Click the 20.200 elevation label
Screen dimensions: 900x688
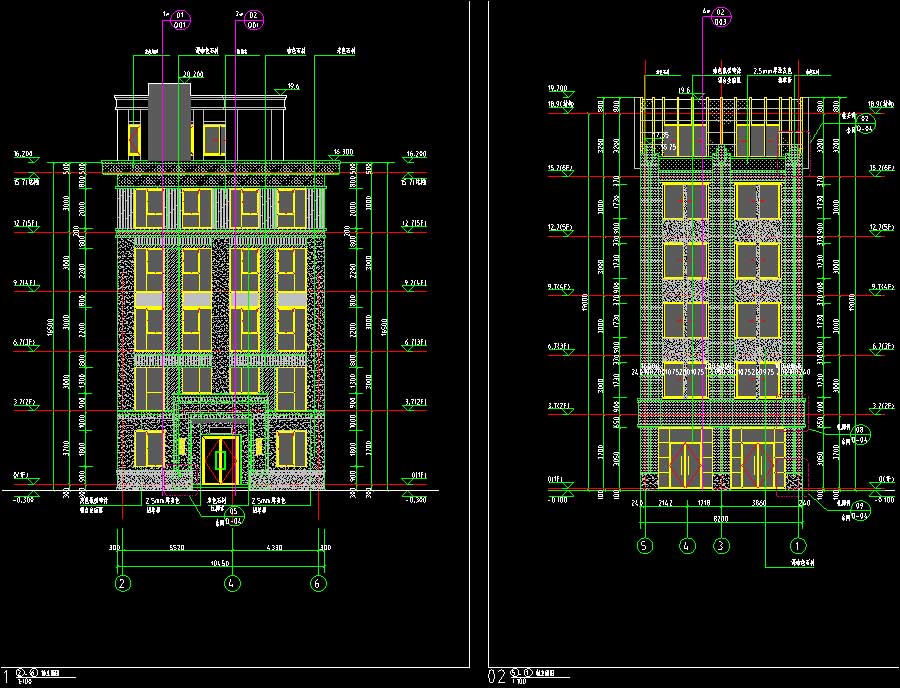193,74
